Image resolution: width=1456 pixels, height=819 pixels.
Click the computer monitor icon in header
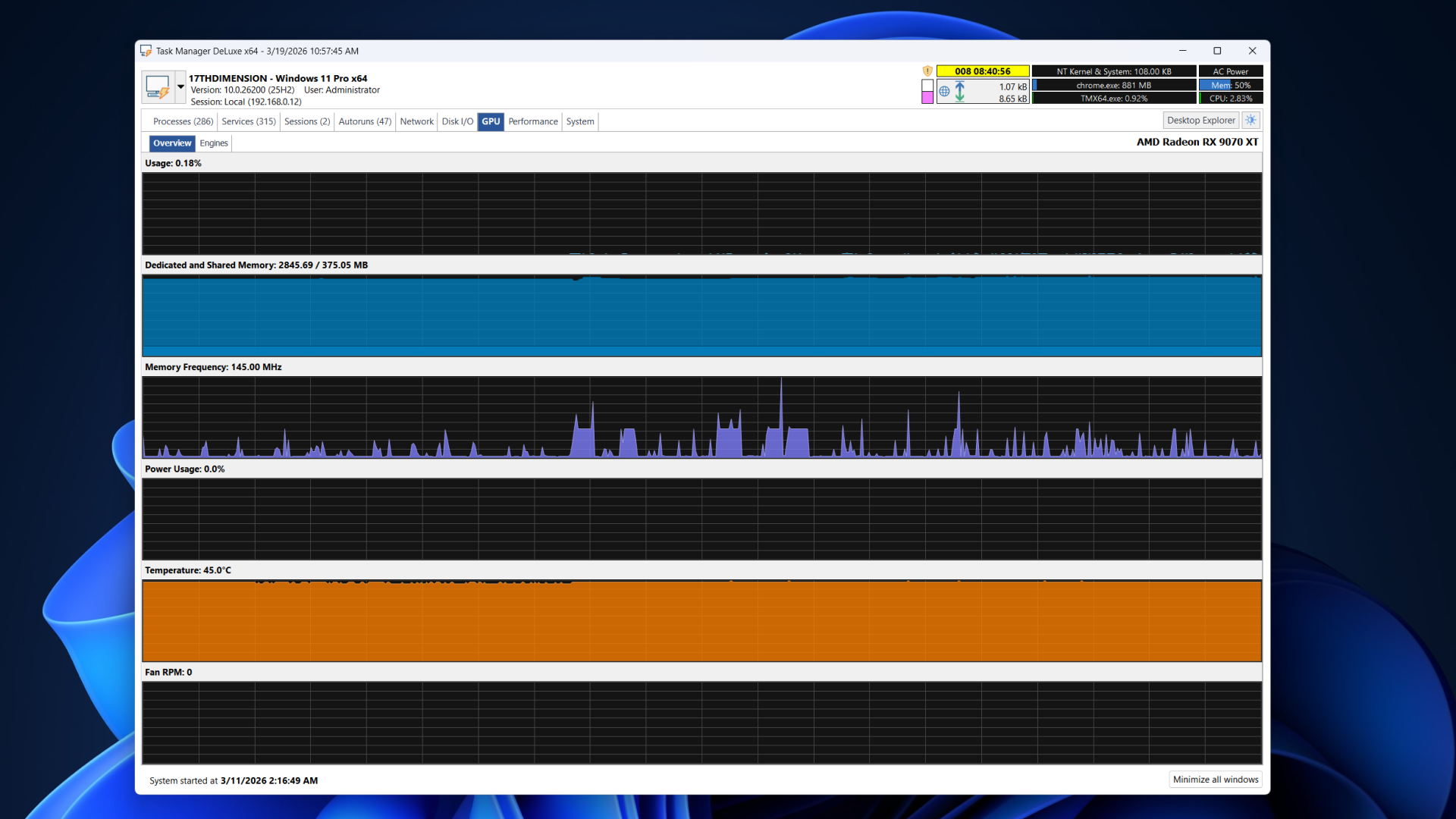click(158, 86)
